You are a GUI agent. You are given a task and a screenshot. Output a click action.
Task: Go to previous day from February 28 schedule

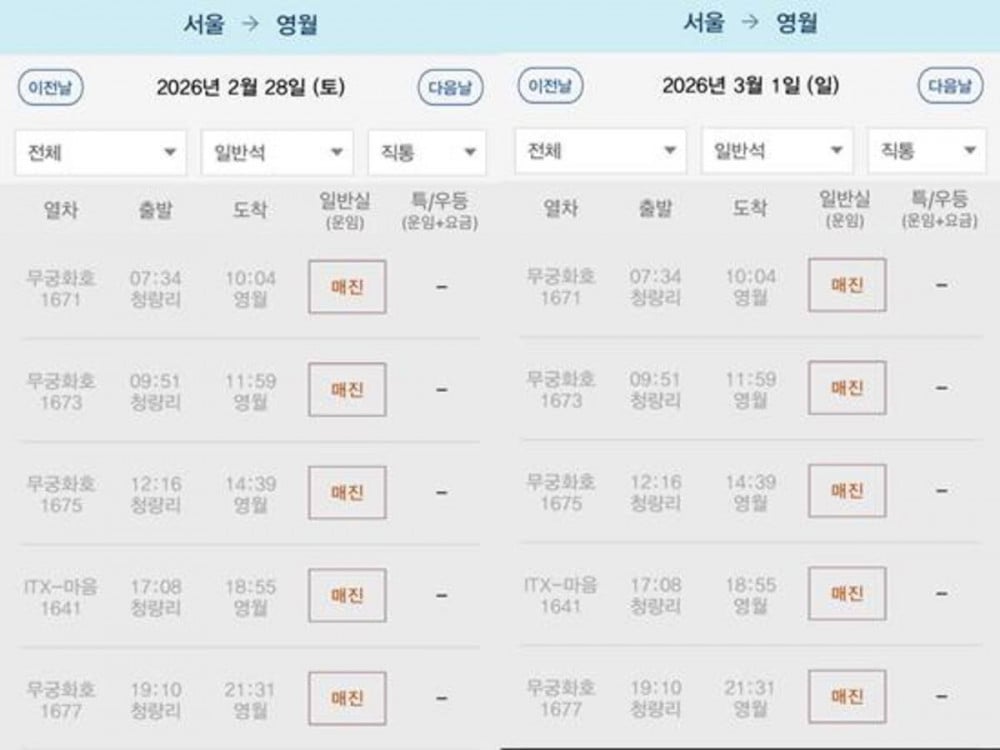[x=50, y=88]
